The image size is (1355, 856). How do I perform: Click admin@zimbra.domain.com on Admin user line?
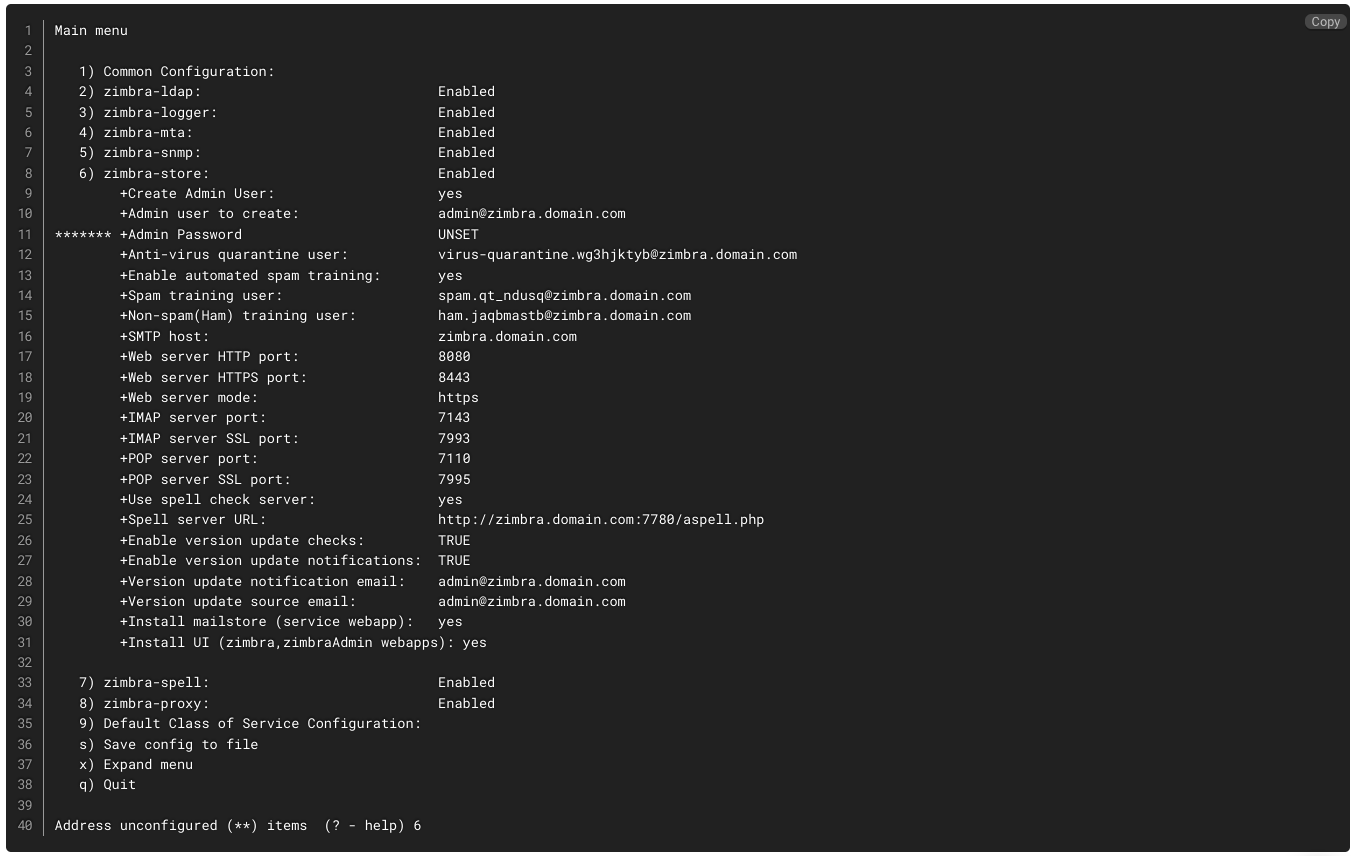click(532, 213)
